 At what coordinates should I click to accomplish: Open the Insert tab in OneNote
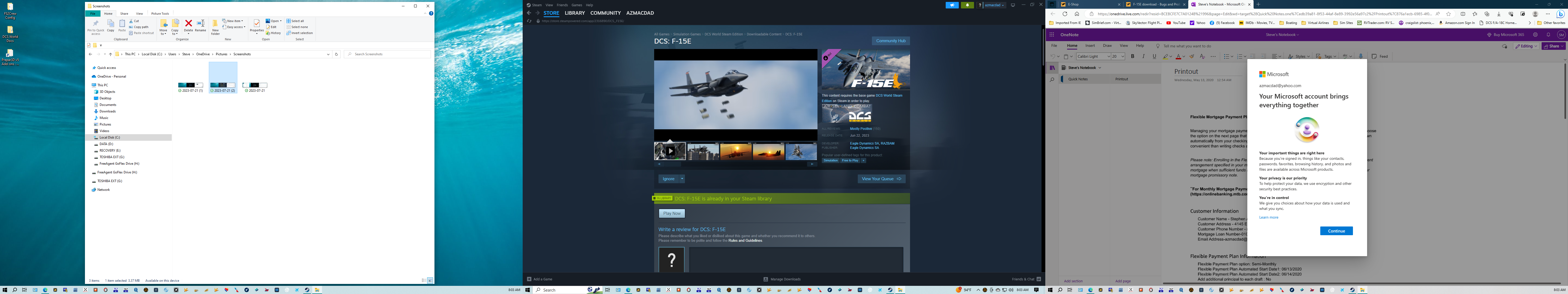pyautogui.click(x=1090, y=46)
